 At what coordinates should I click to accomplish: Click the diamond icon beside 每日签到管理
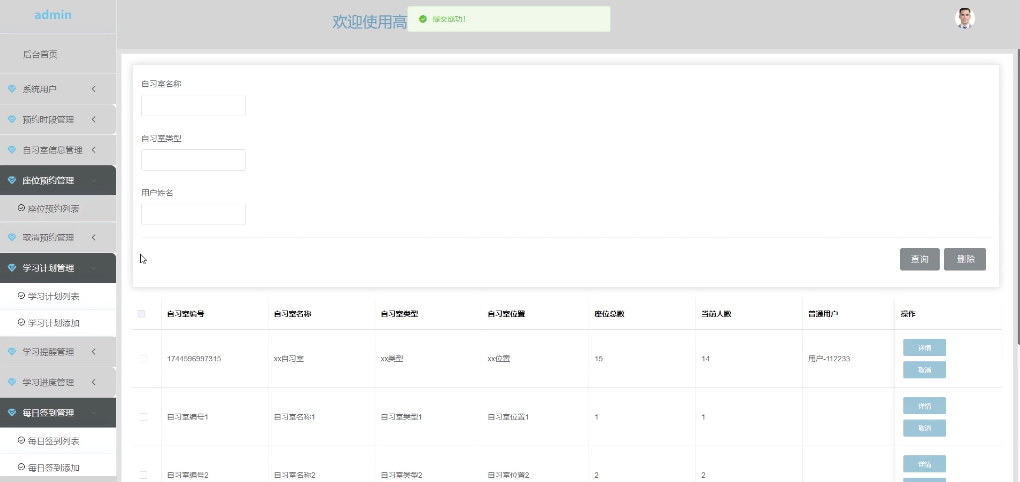point(12,413)
